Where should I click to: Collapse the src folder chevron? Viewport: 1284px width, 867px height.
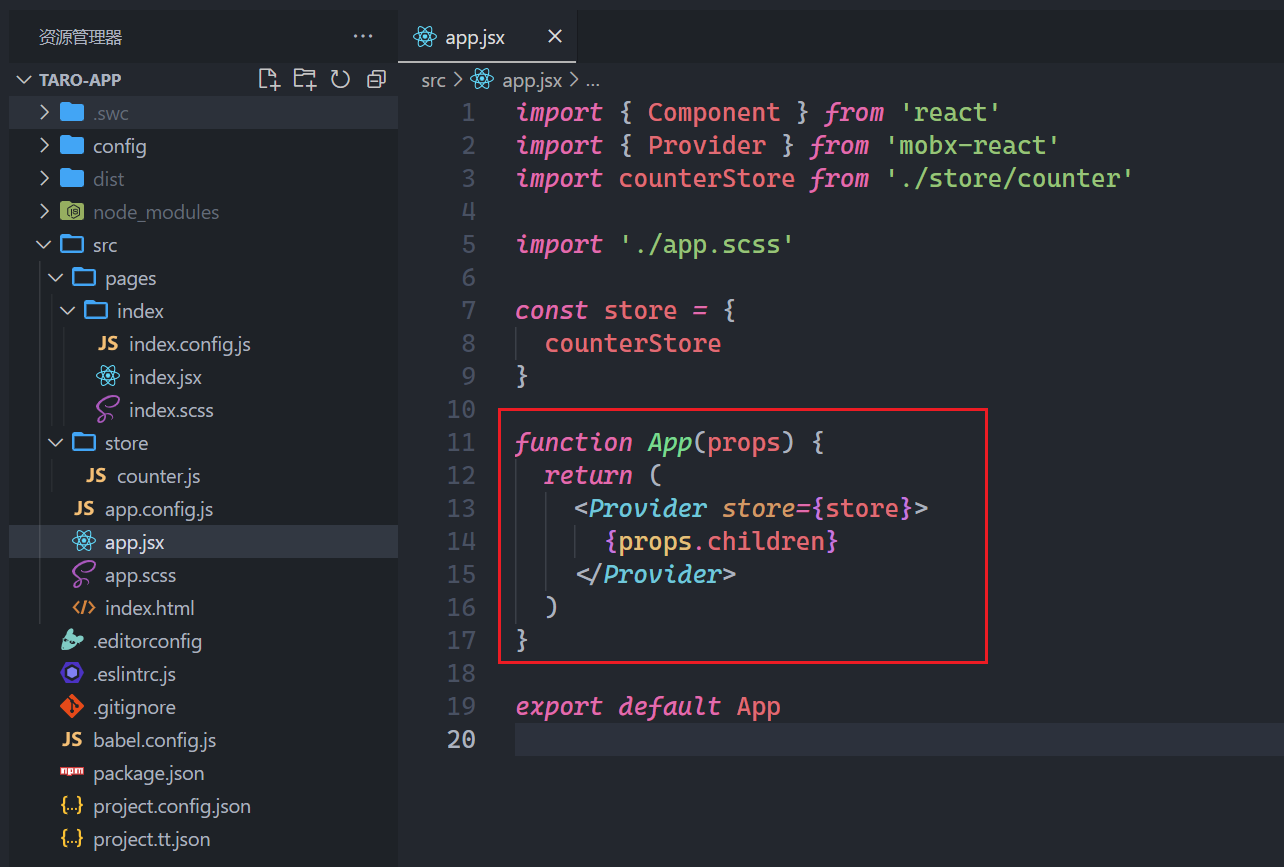(44, 245)
